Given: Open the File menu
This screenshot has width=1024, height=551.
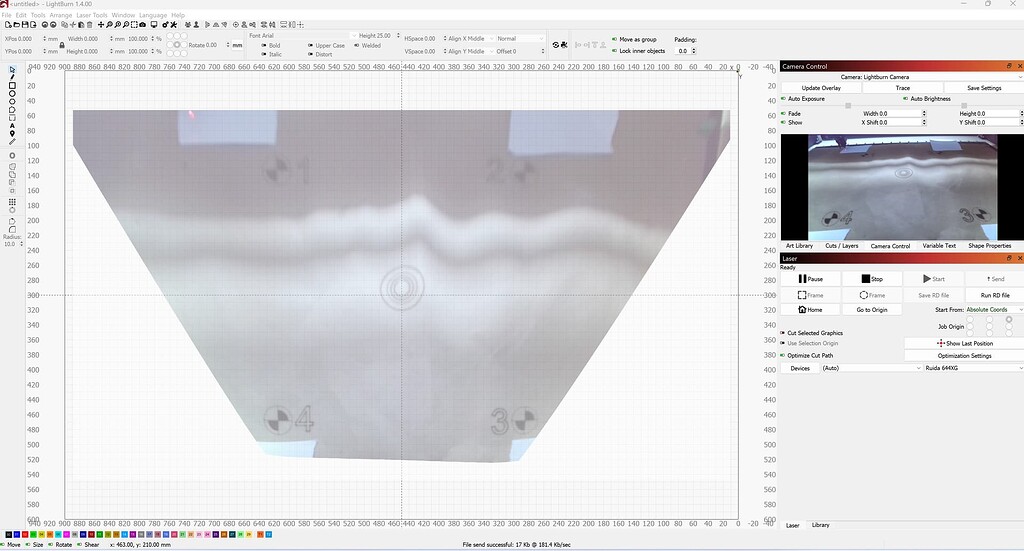Looking at the screenshot, I should click(7, 15).
